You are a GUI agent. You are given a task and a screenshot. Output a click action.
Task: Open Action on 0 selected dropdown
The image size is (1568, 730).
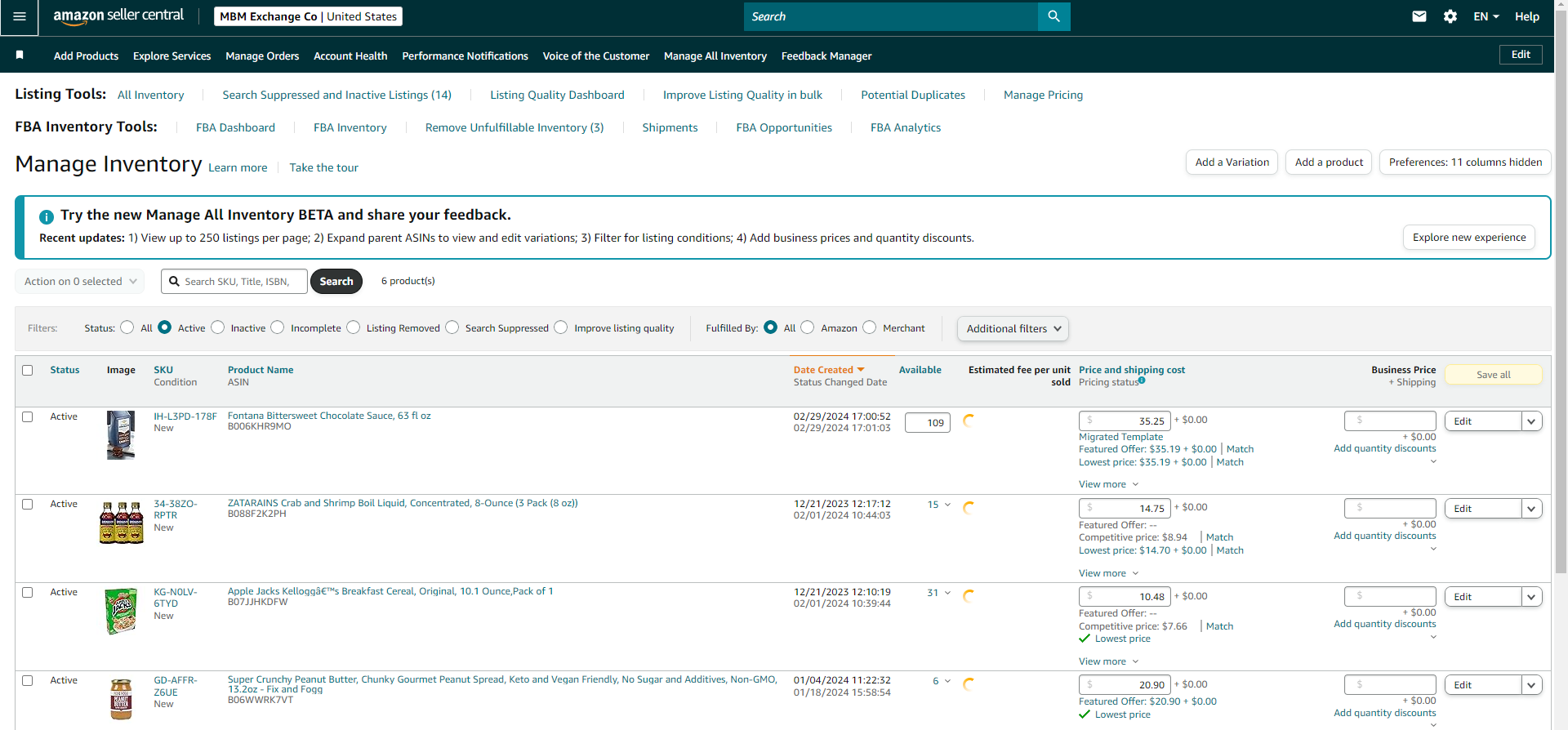pyautogui.click(x=80, y=282)
